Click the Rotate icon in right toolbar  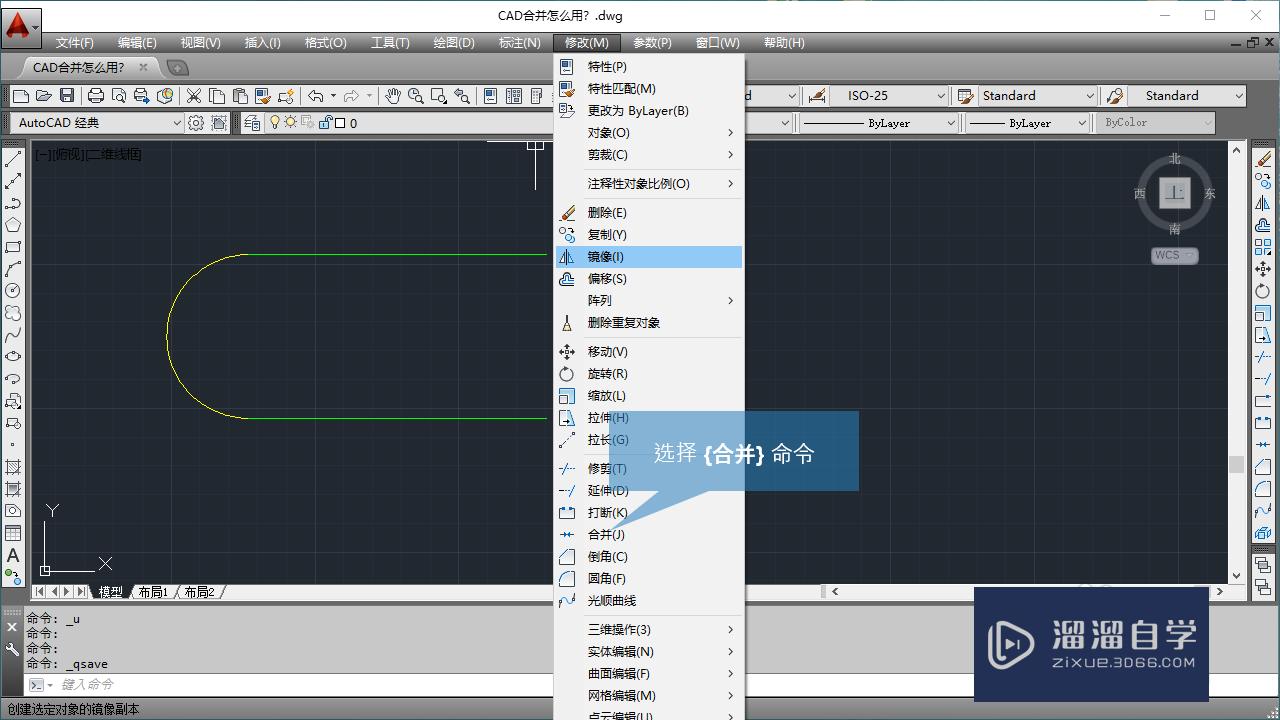coord(1264,291)
